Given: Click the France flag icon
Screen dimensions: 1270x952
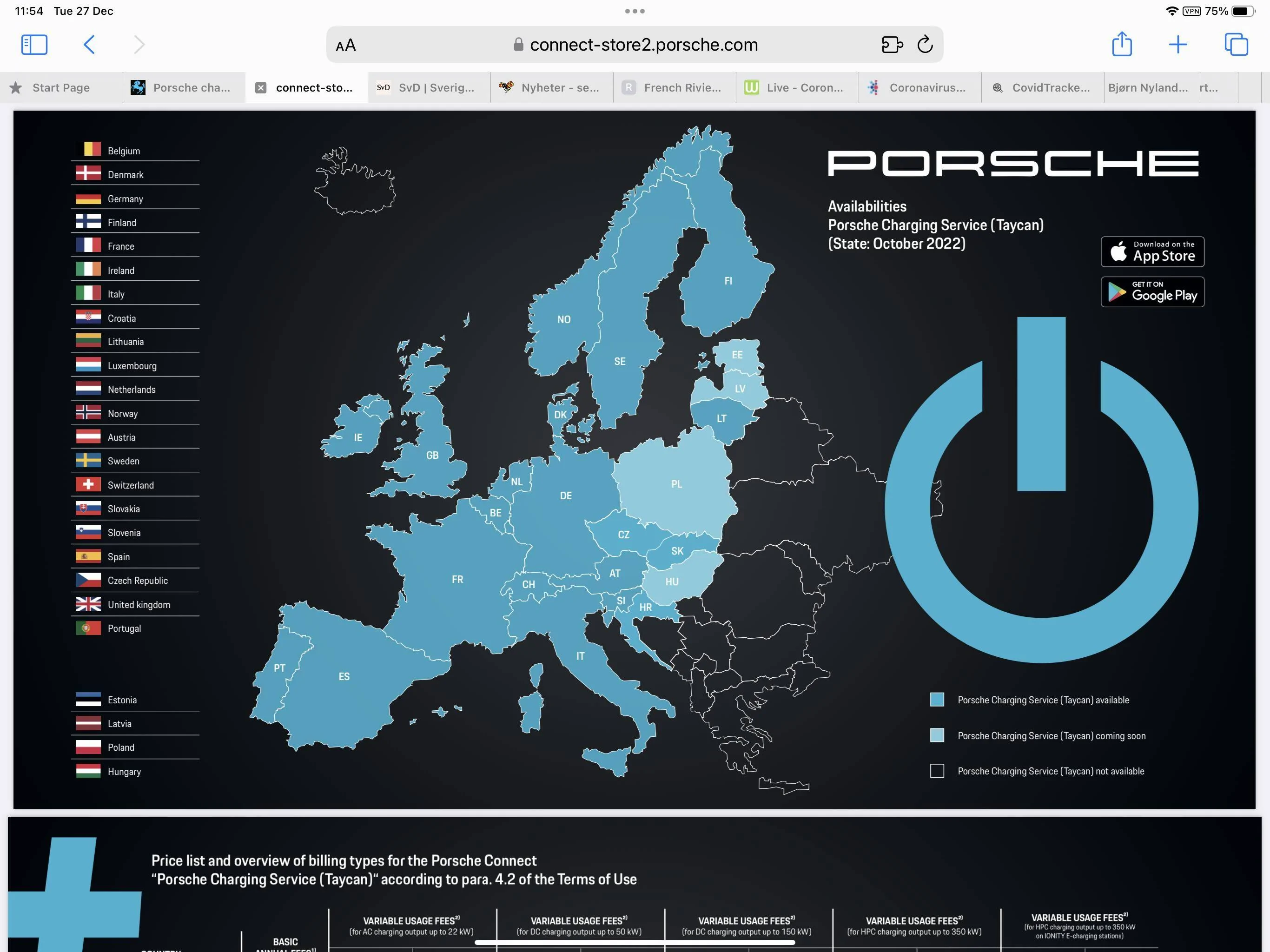Looking at the screenshot, I should point(88,245).
